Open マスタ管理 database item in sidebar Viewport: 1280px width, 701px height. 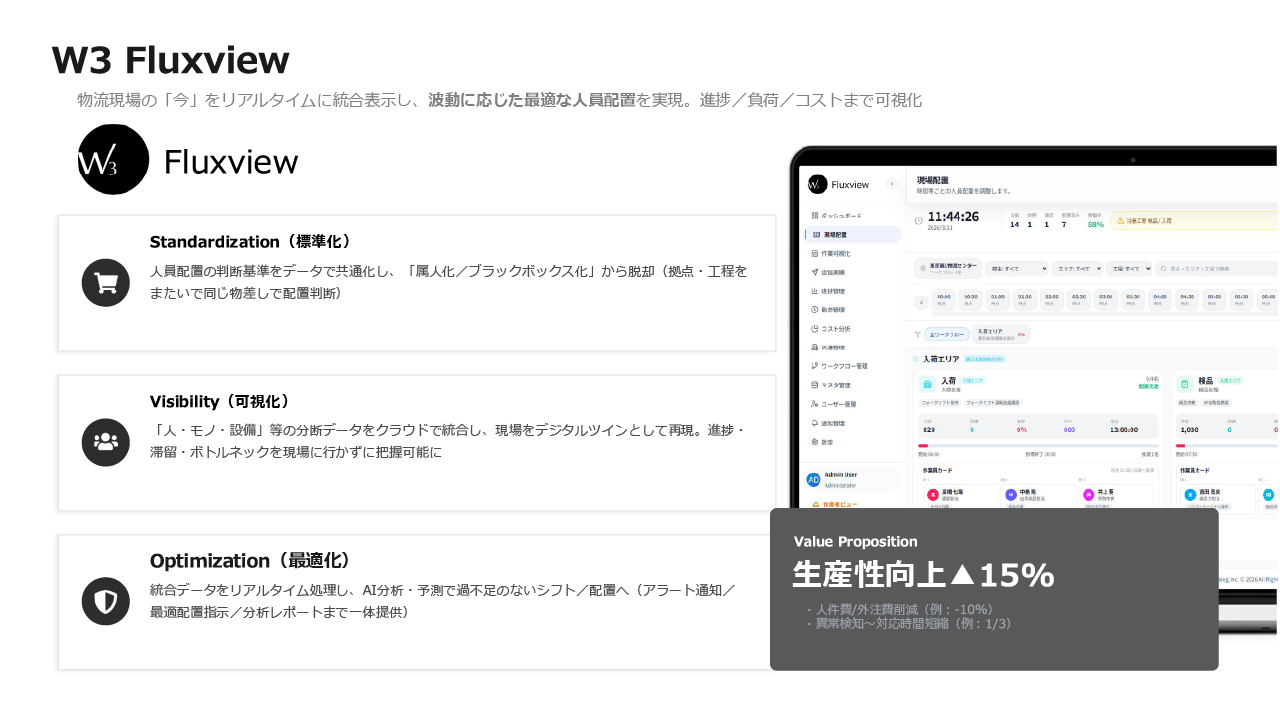(853, 385)
